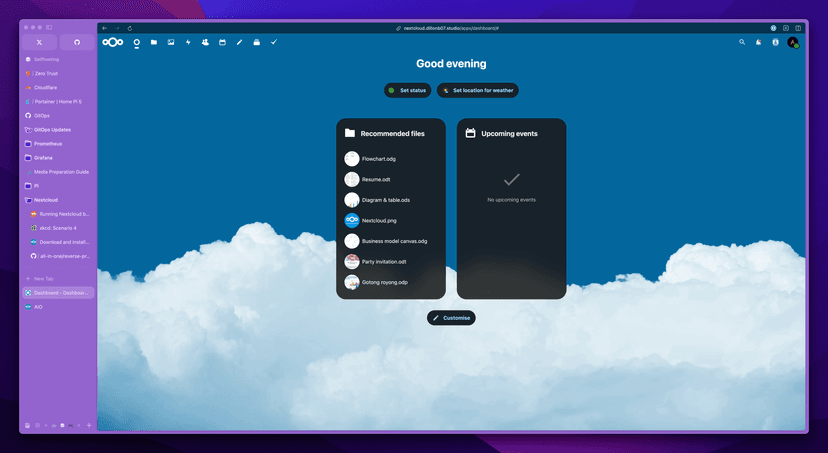This screenshot has height=453, width=828.
Task: Open the Activity lightning bolt icon
Action: [x=188, y=42]
